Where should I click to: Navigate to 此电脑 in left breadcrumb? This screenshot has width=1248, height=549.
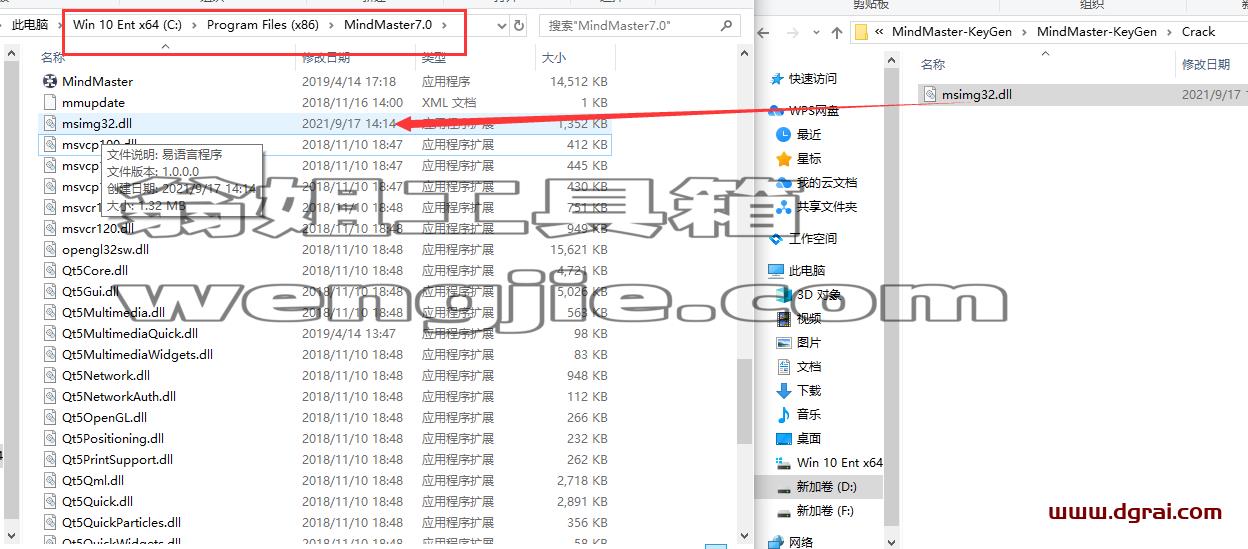point(30,25)
